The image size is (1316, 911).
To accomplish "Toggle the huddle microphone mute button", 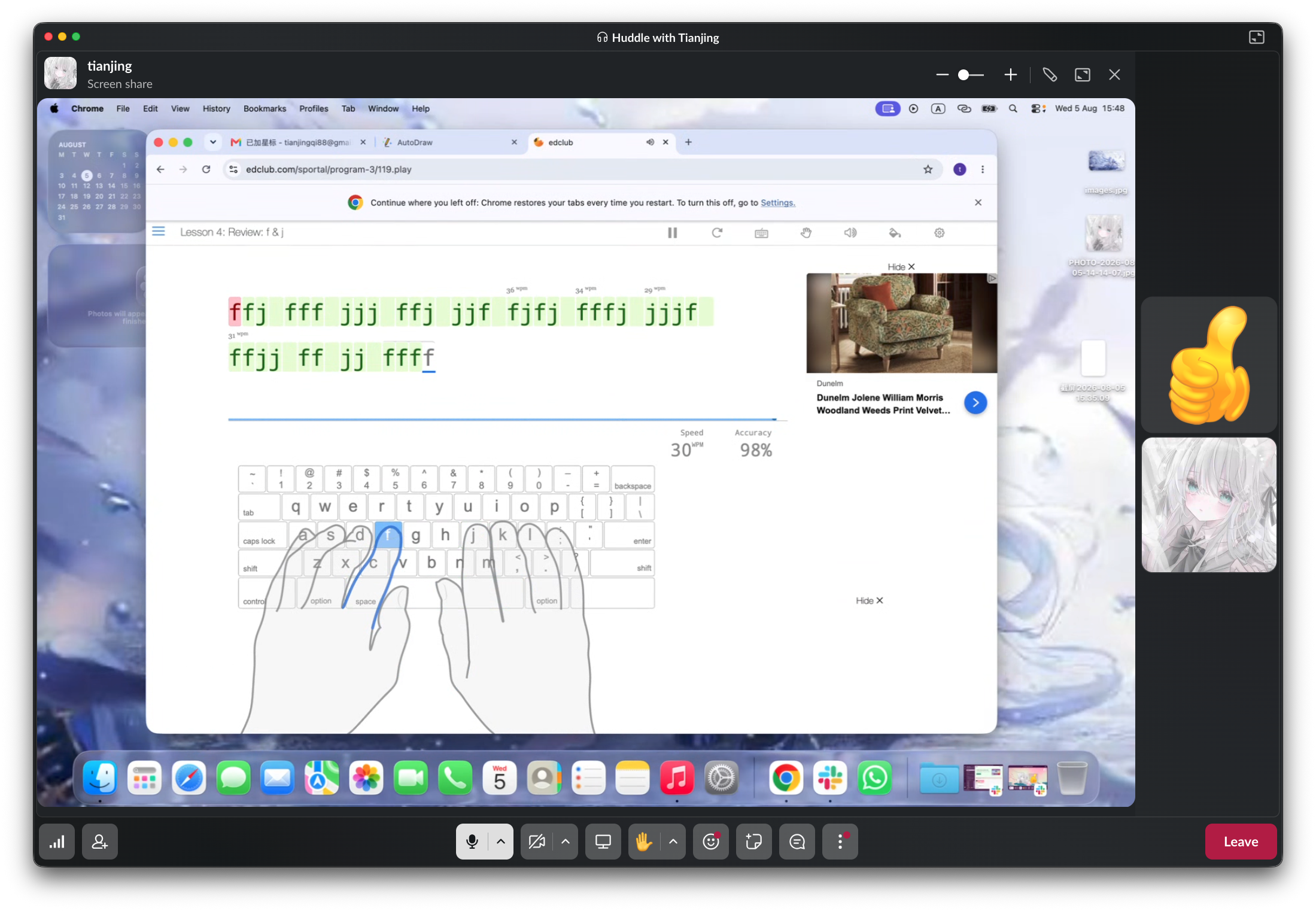I will (x=472, y=842).
